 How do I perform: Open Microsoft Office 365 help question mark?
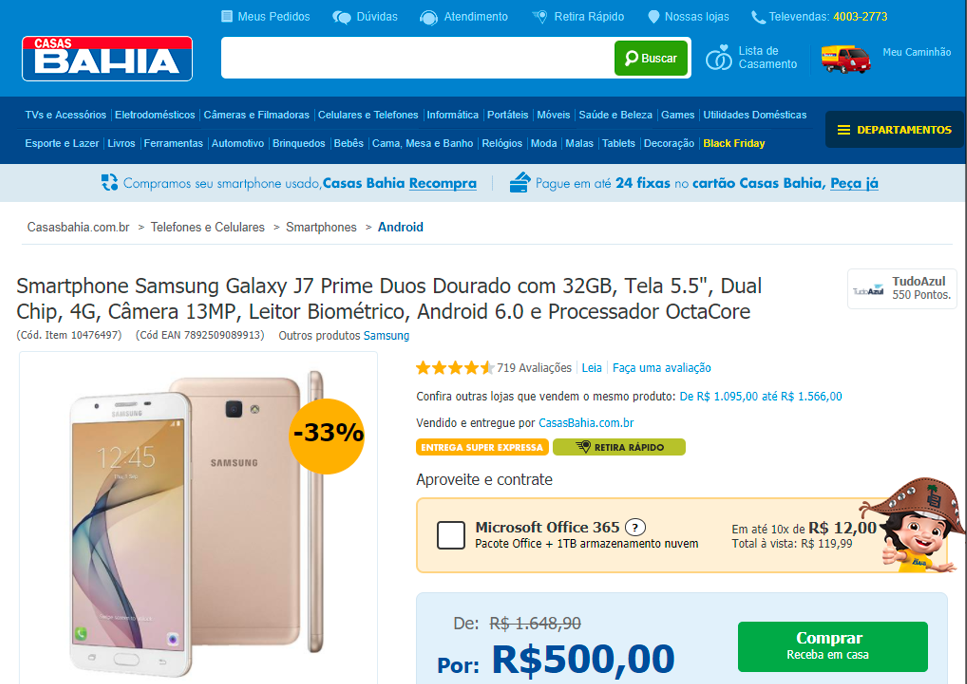pyautogui.click(x=635, y=527)
